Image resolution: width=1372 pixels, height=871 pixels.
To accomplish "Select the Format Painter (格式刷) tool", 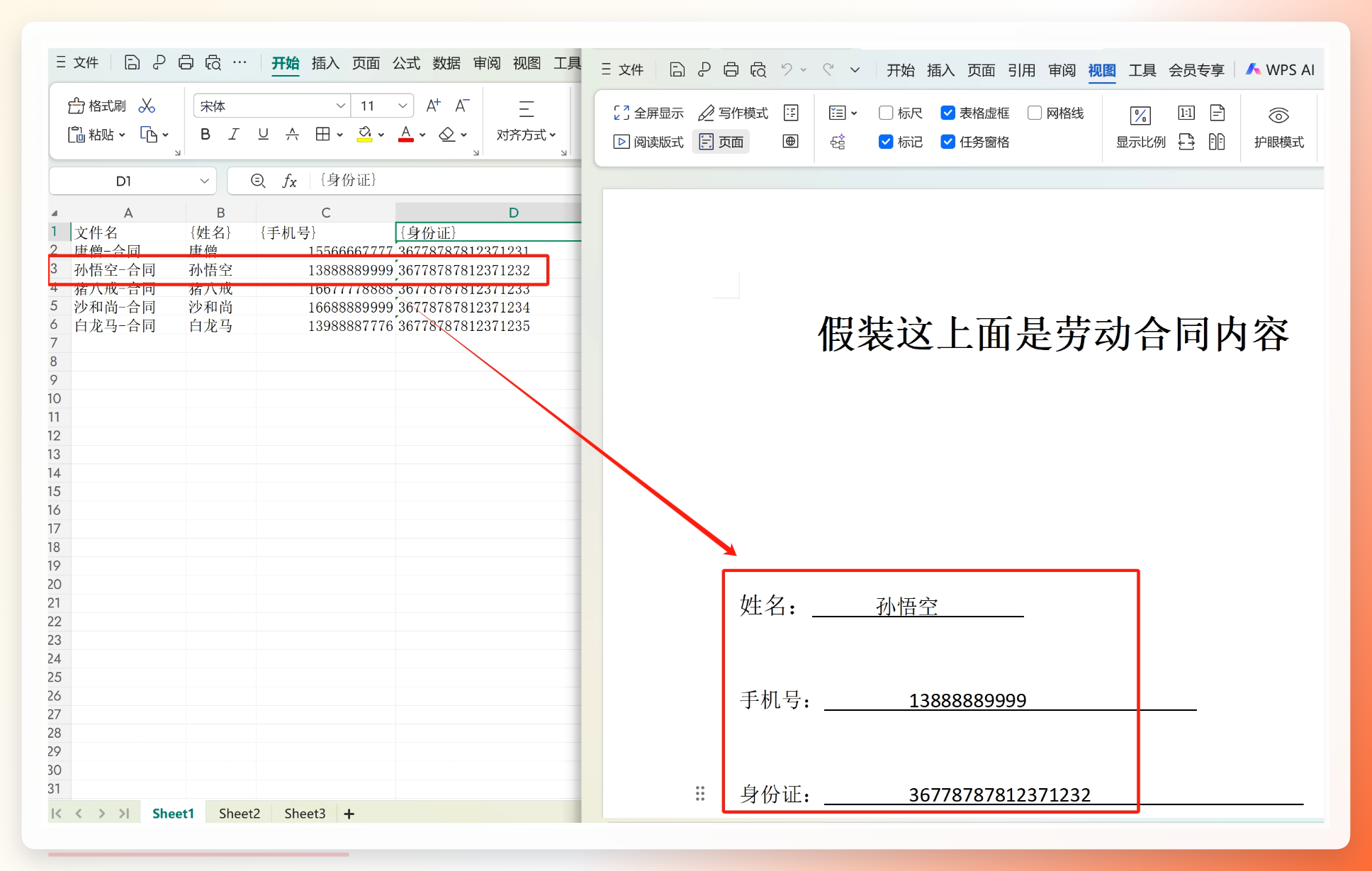I will [x=97, y=106].
